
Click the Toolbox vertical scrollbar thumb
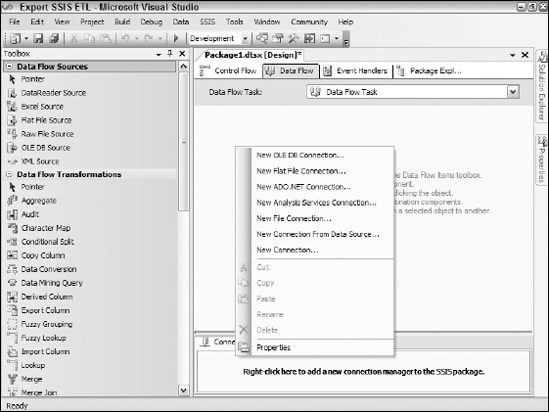pyautogui.click(x=183, y=141)
